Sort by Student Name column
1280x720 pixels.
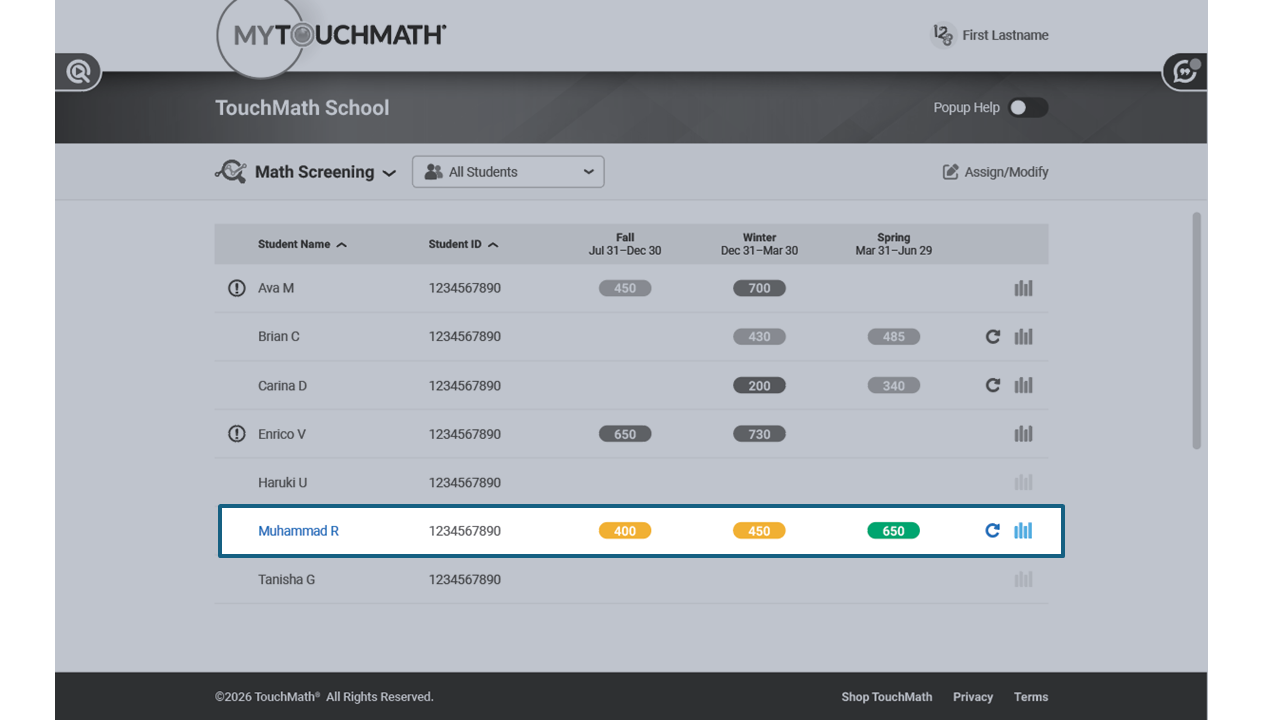303,244
